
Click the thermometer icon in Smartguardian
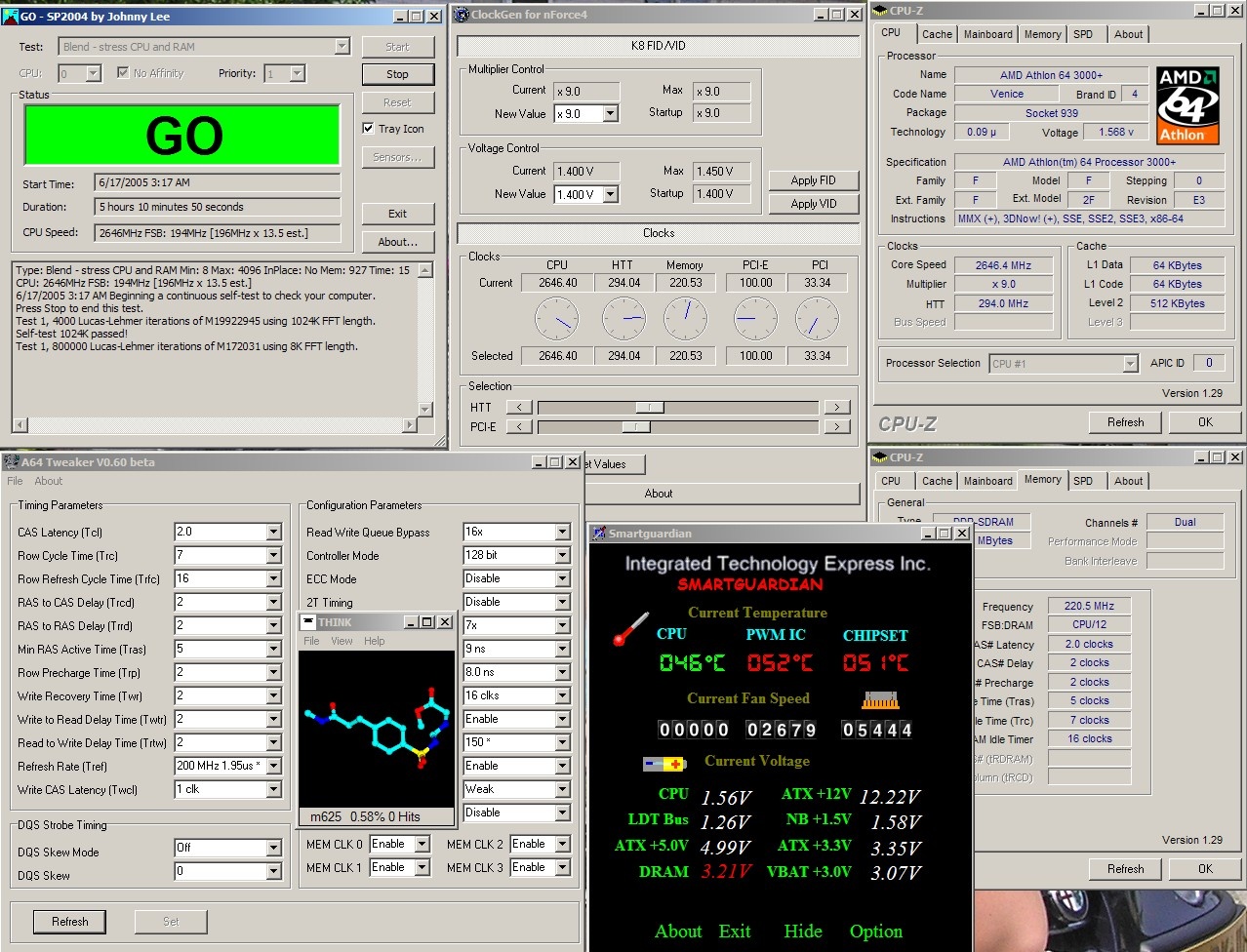631,629
